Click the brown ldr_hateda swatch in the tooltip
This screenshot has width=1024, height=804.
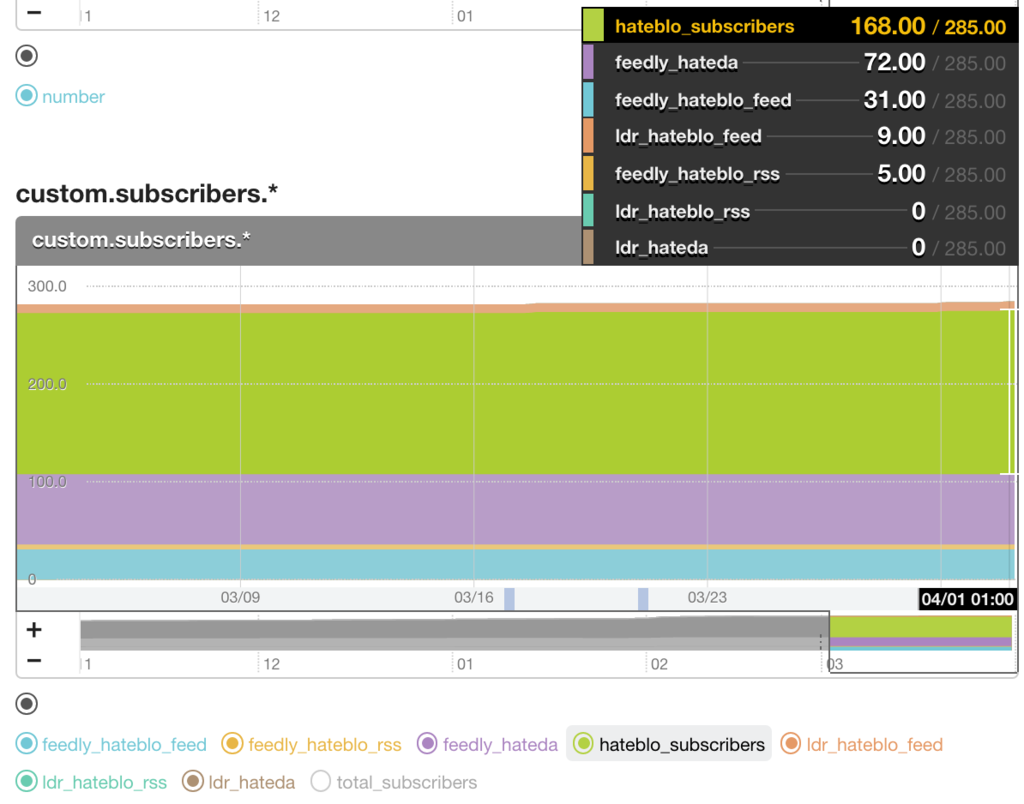pyautogui.click(x=588, y=247)
